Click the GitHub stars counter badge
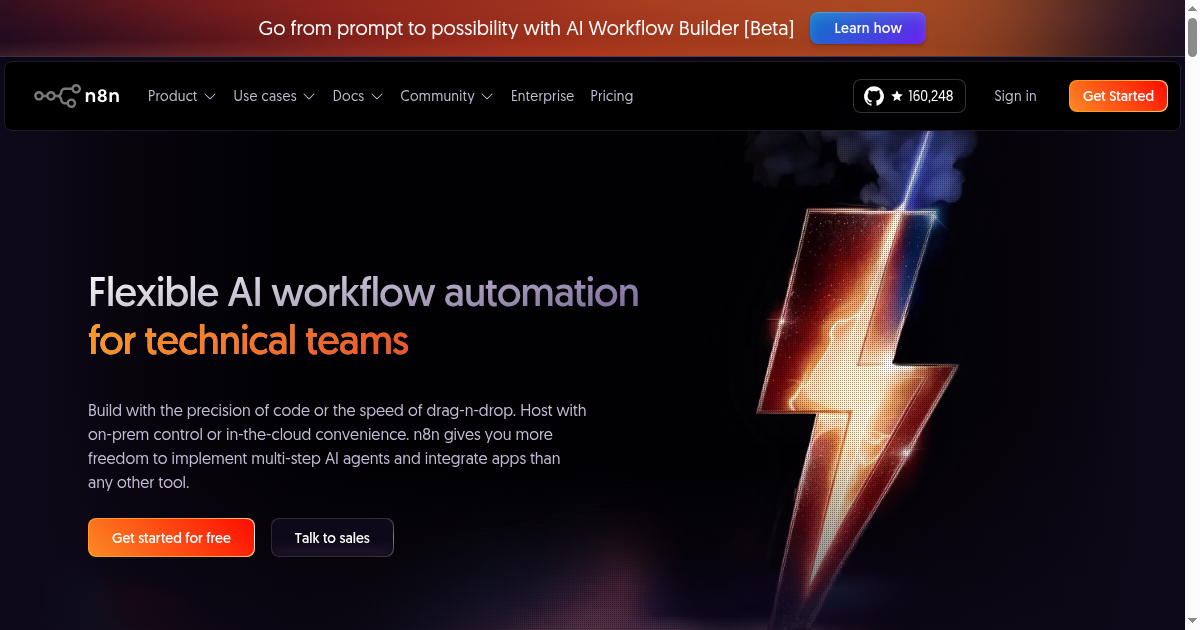1200x630 pixels. pos(909,96)
